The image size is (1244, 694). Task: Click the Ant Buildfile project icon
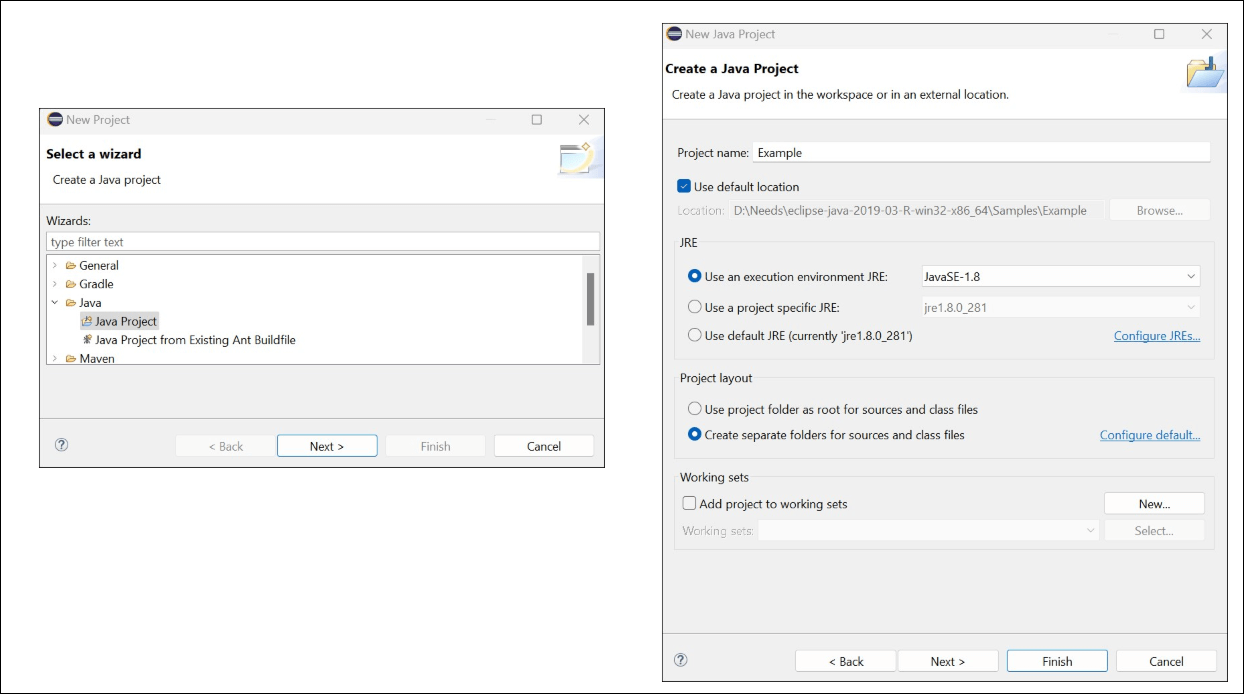(87, 340)
